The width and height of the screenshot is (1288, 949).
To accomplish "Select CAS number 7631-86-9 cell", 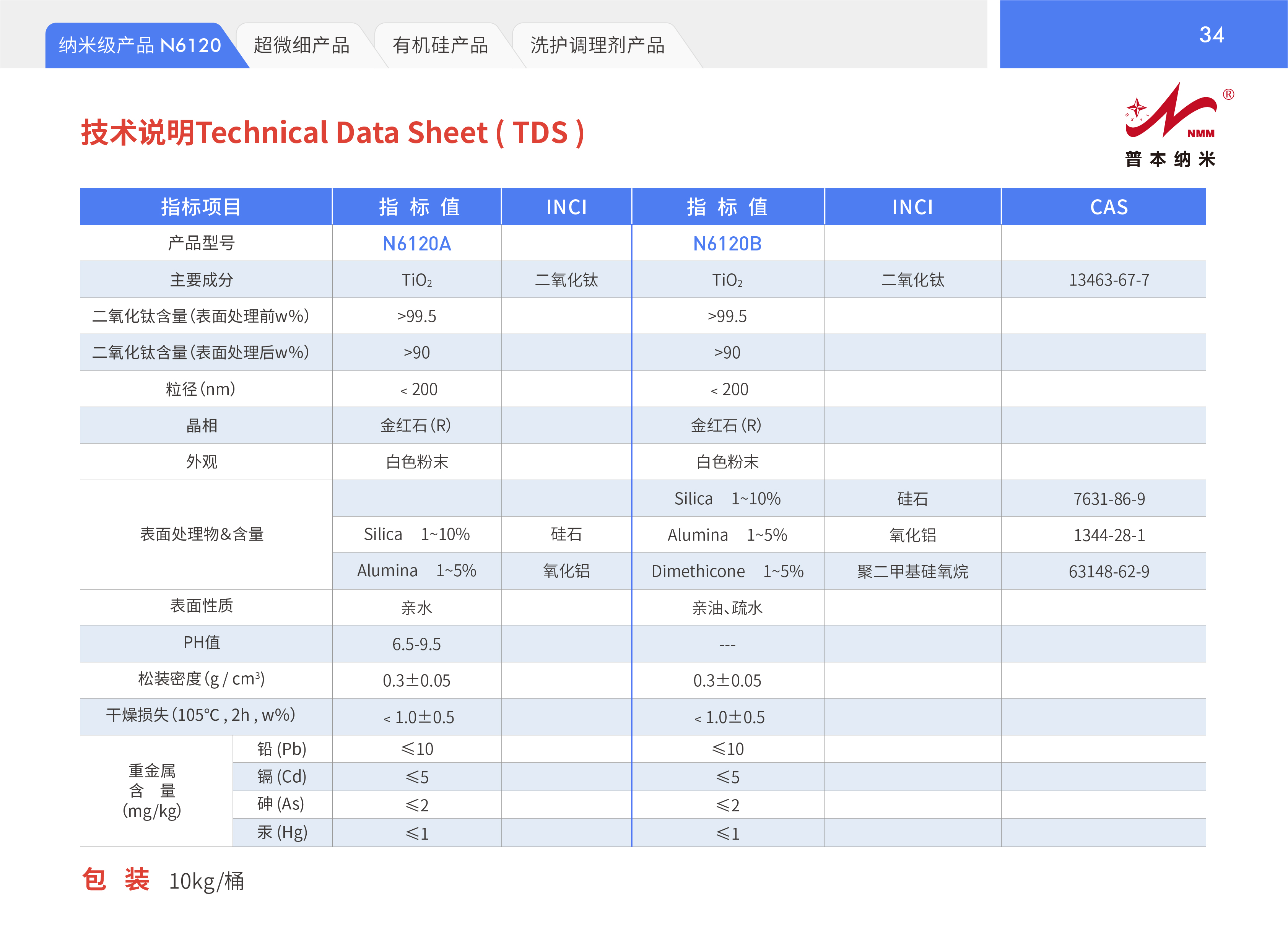I will (x=1108, y=499).
